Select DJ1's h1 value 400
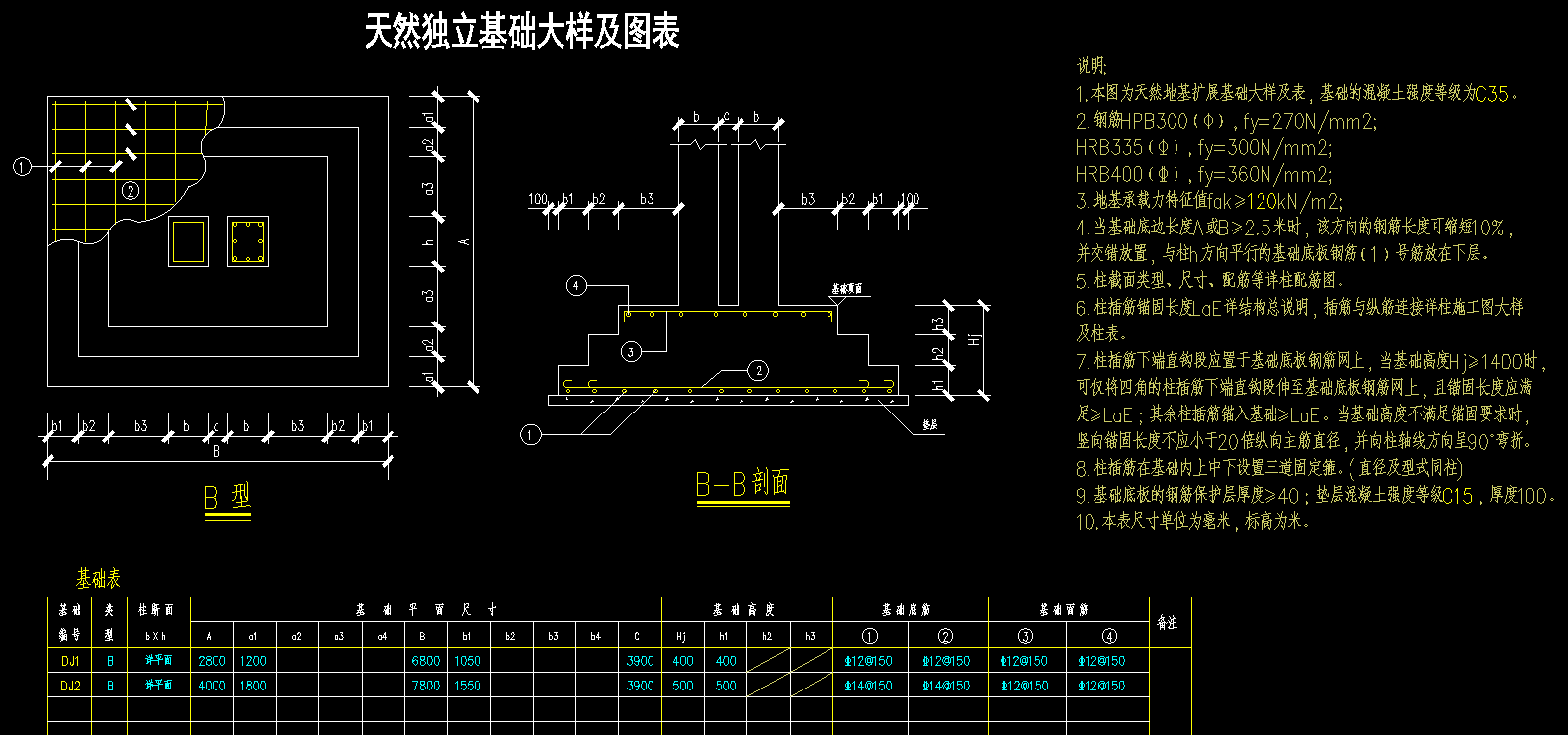The height and width of the screenshot is (735, 1568). pos(726,661)
